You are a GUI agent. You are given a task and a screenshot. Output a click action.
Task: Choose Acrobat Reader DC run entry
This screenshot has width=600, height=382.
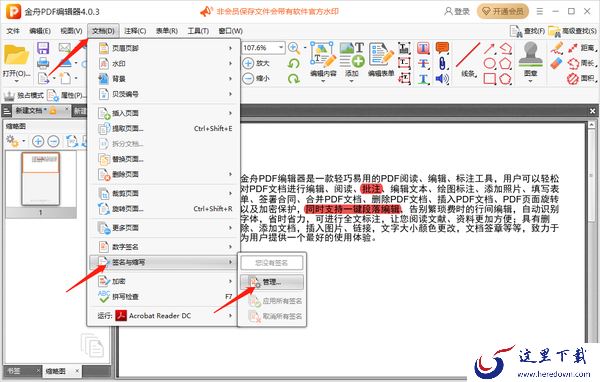[165, 316]
